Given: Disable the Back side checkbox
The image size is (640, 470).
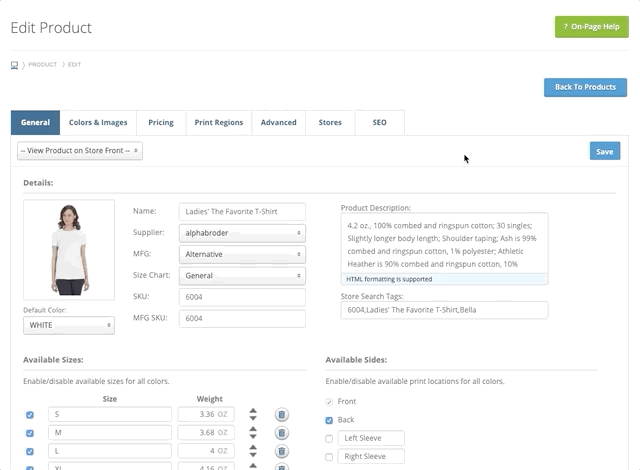Looking at the screenshot, I should [x=329, y=420].
